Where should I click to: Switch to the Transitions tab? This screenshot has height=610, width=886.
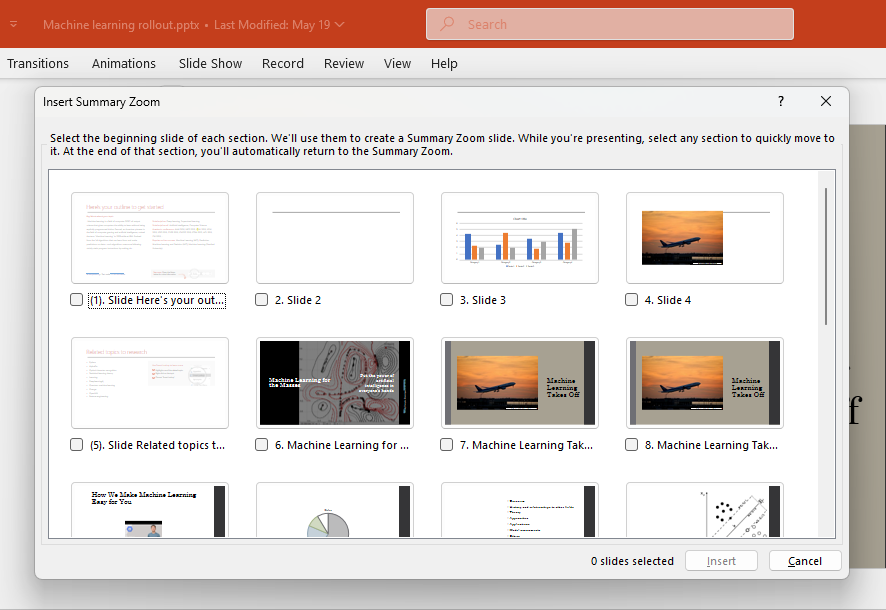[38, 63]
